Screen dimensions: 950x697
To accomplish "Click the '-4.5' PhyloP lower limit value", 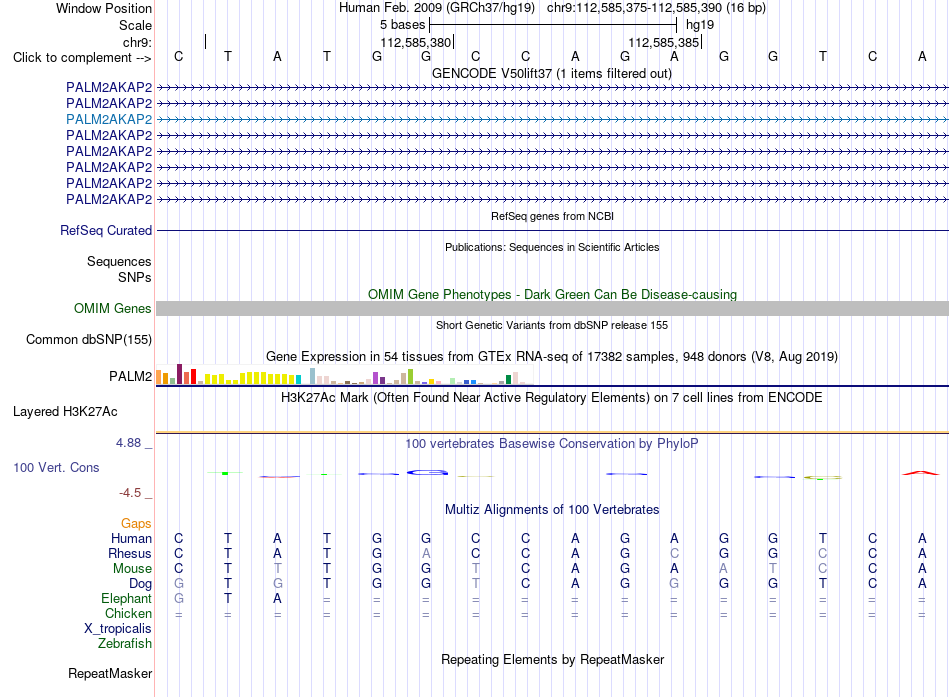I will 130,493.
